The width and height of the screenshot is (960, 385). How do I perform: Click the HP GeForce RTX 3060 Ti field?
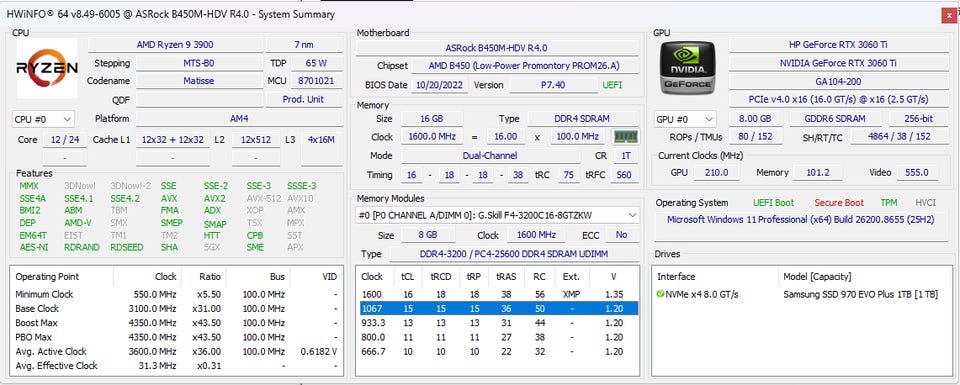[x=838, y=45]
